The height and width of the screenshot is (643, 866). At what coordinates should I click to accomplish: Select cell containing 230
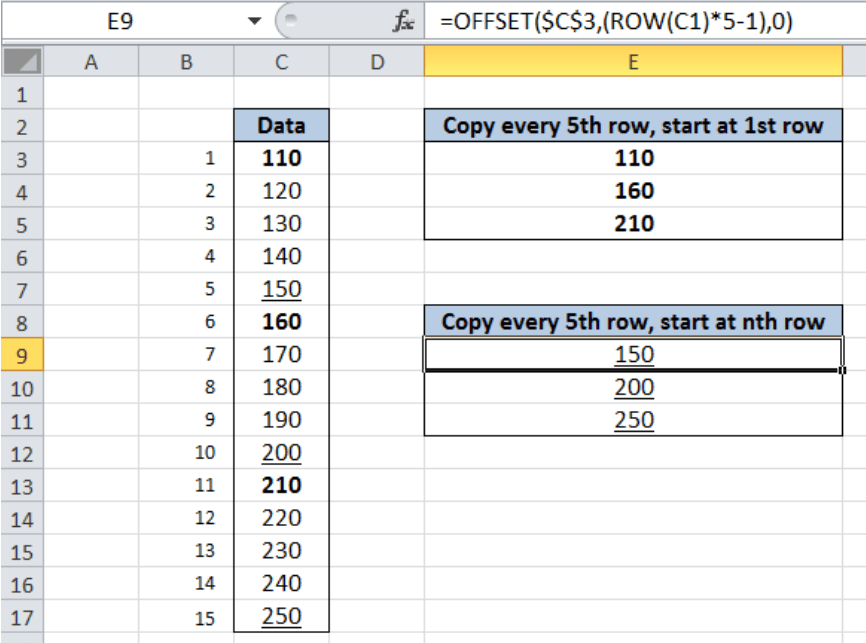[x=281, y=550]
